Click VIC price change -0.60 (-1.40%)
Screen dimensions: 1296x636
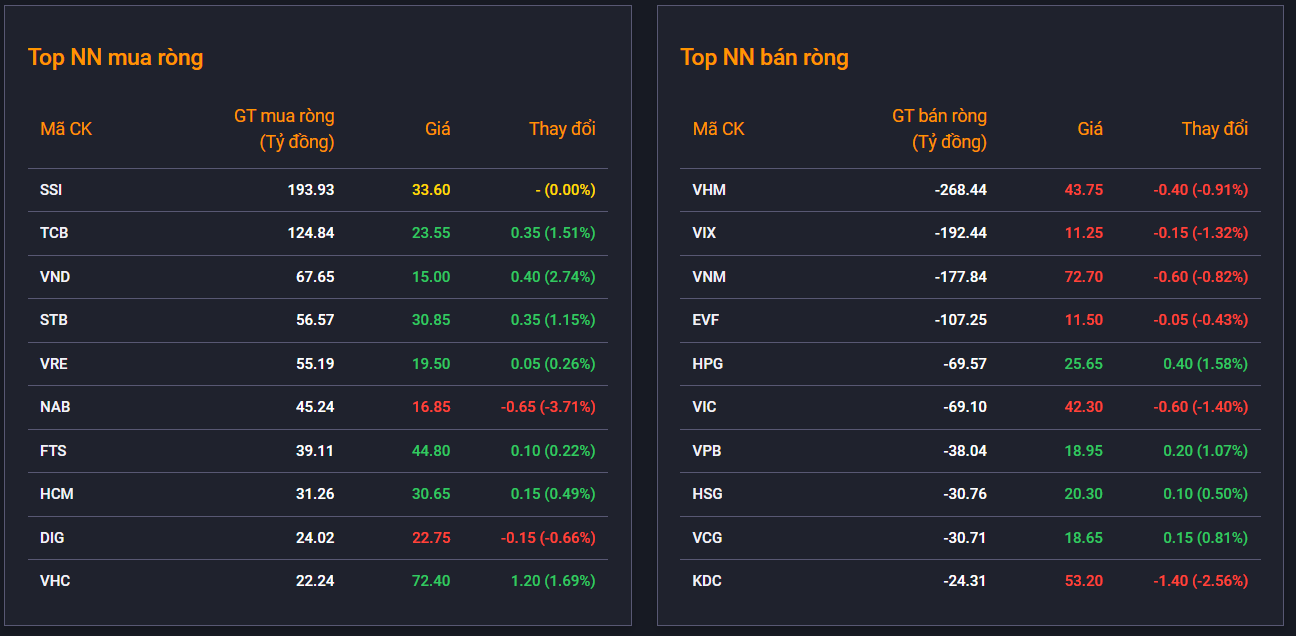[x=1200, y=407]
